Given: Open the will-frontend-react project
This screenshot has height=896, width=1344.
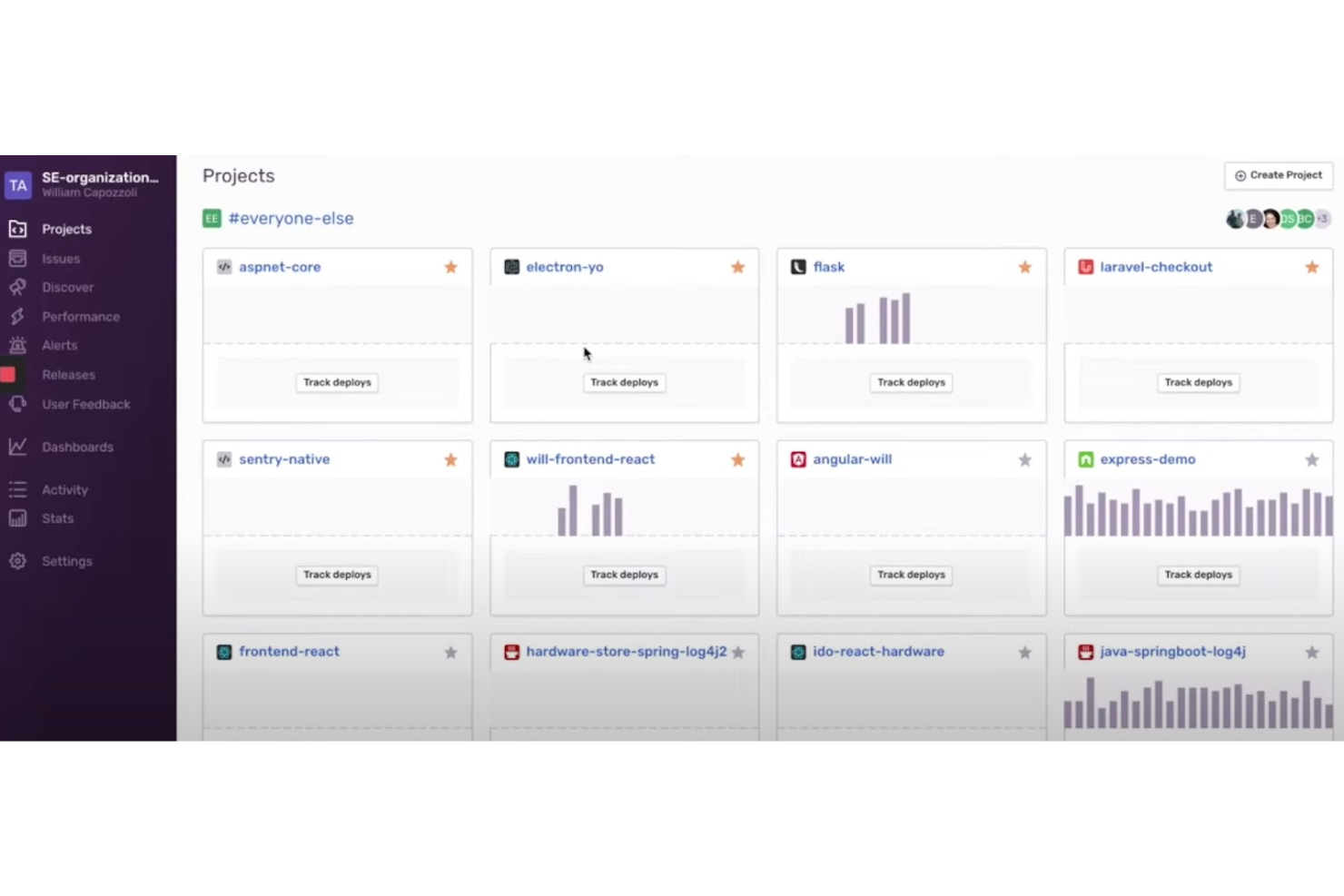Looking at the screenshot, I should (590, 459).
